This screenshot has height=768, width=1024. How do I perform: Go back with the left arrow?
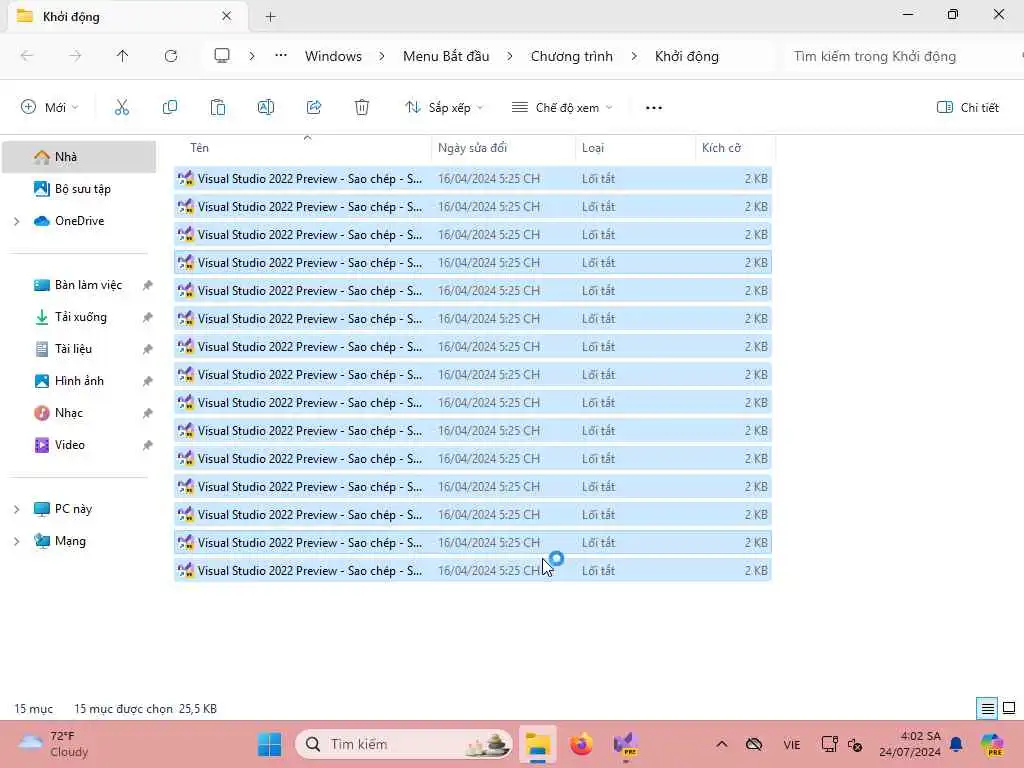coord(27,56)
